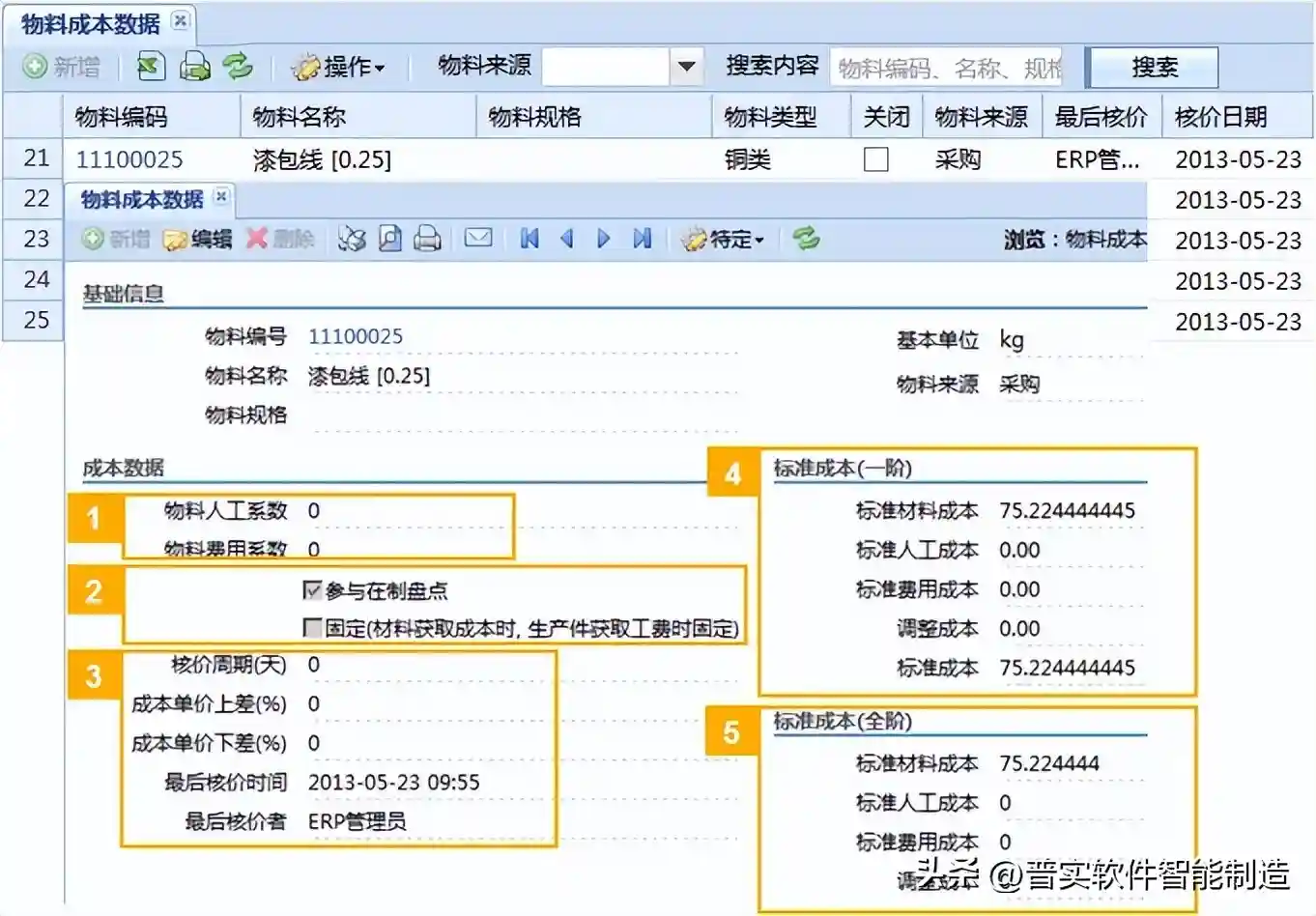The height and width of the screenshot is (916, 1316).
Task: Expand the 特定 dropdown menu
Action: 725,239
